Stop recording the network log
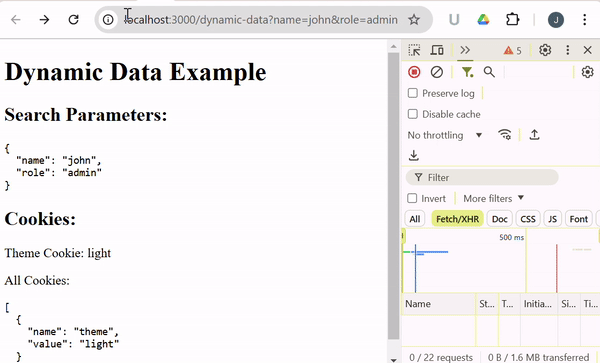 click(x=414, y=72)
